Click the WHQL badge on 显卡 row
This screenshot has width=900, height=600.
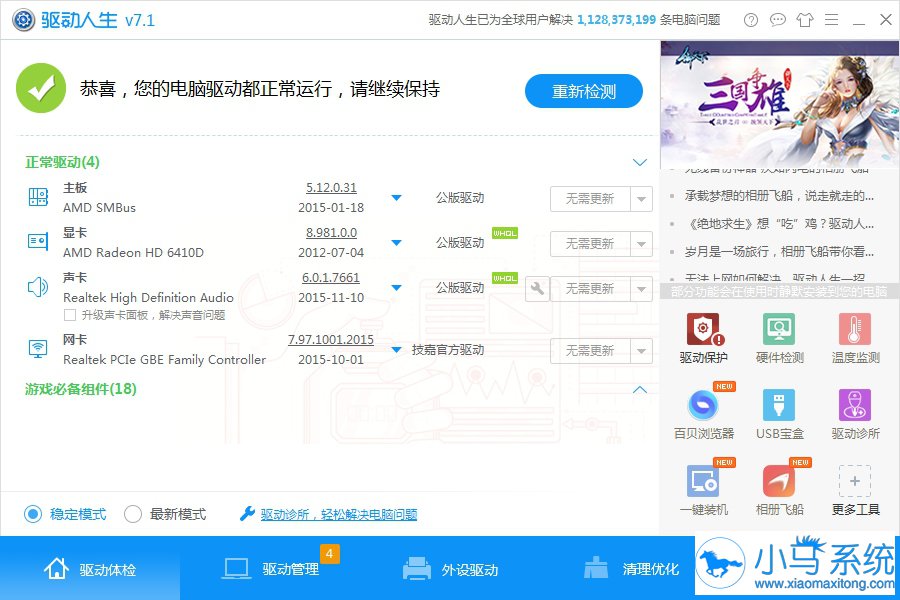(x=505, y=233)
